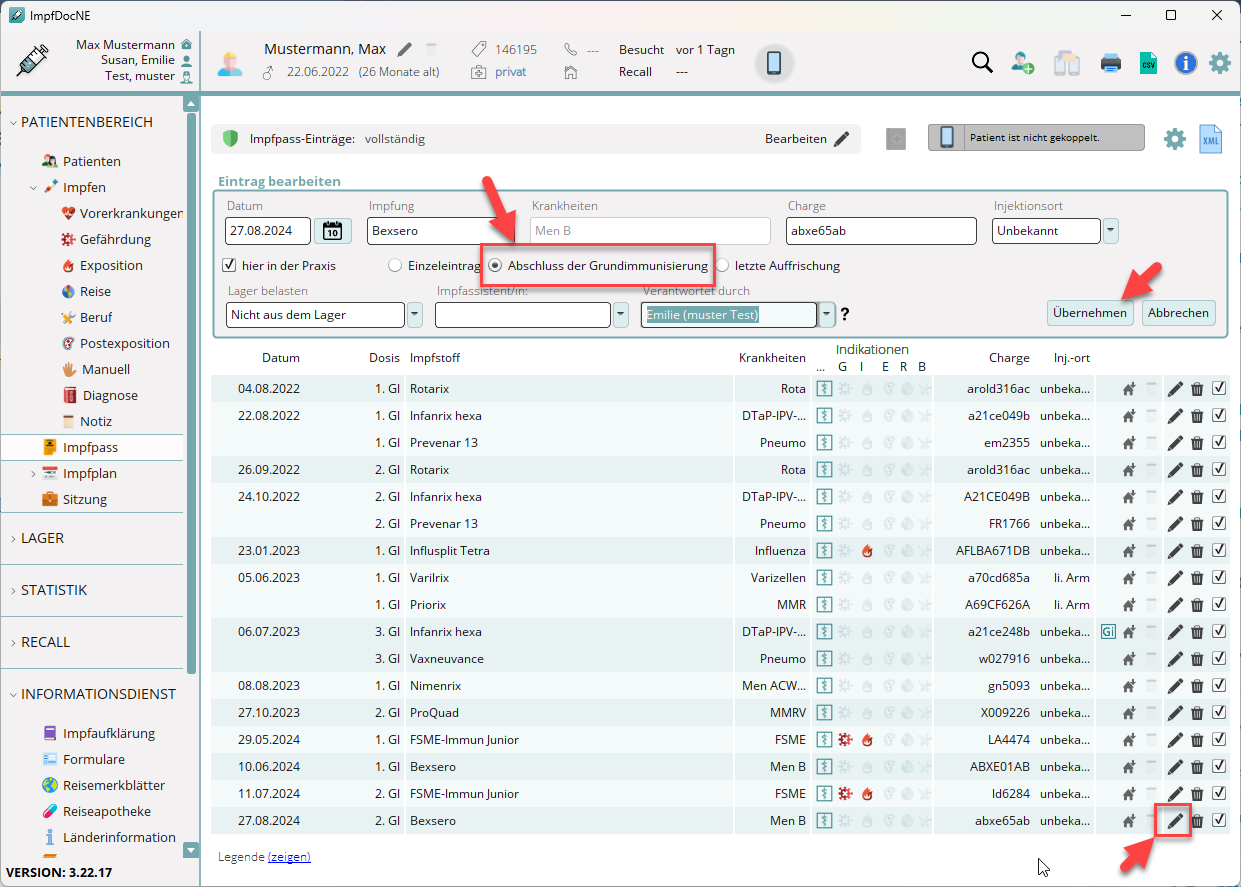Click the Legende 'zeigen' link
The height and width of the screenshot is (887, 1241).
tap(289, 857)
